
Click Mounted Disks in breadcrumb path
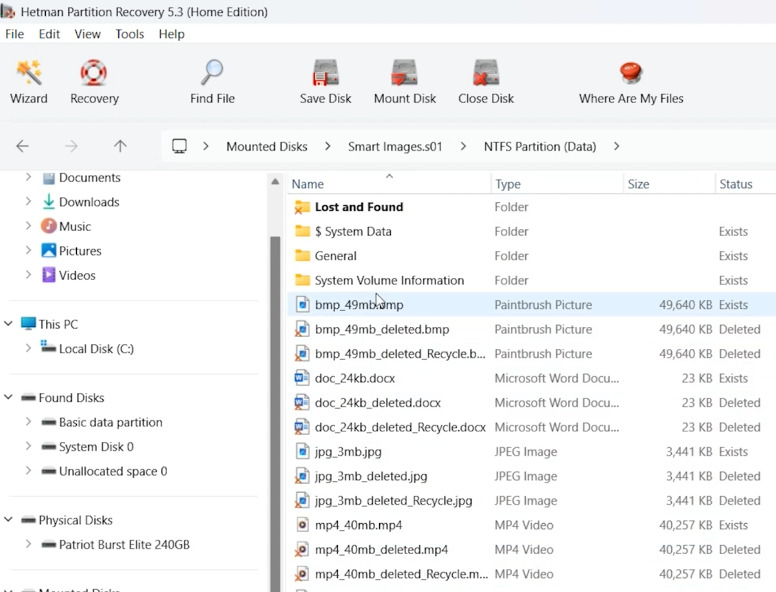click(267, 147)
